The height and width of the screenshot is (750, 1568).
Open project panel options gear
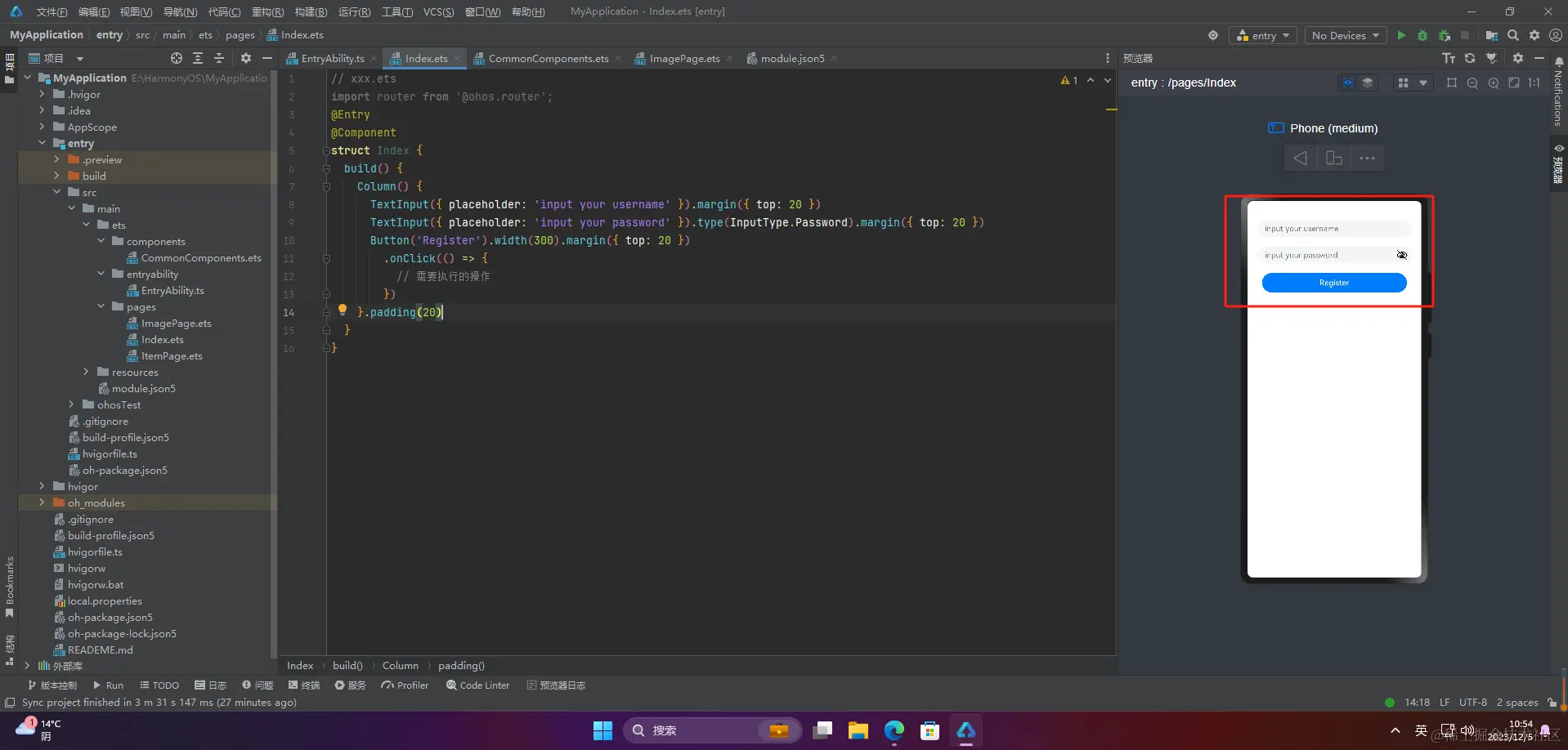pyautogui.click(x=246, y=58)
